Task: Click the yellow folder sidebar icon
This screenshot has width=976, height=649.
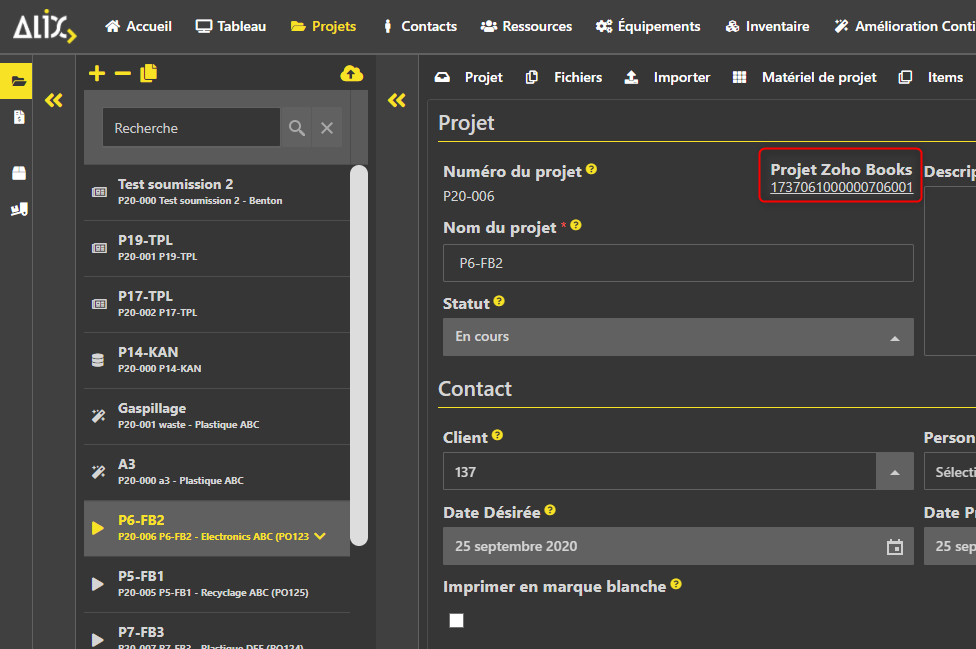Action: (x=18, y=81)
